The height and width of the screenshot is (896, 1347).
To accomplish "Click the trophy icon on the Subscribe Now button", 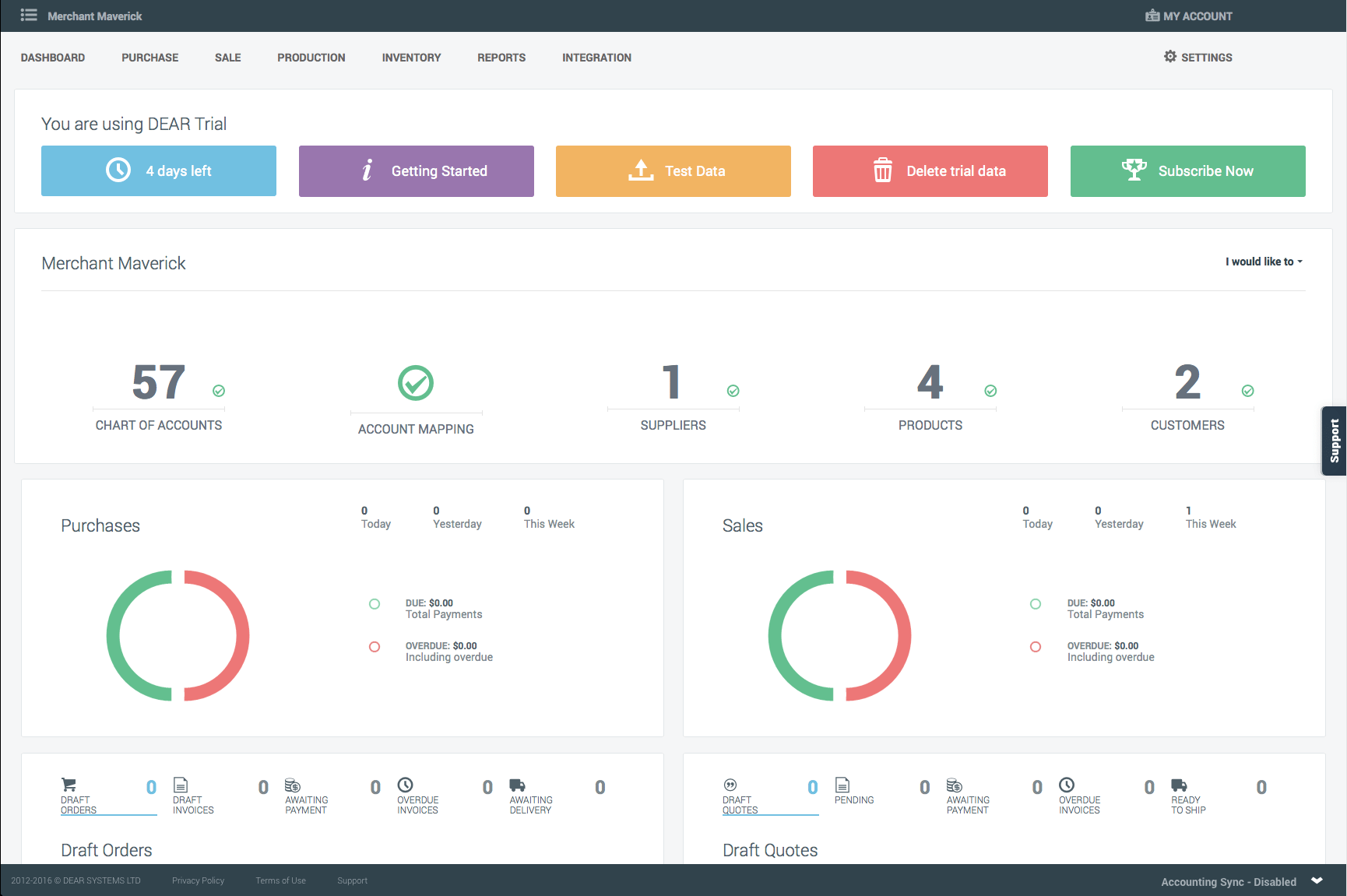I will point(1134,169).
